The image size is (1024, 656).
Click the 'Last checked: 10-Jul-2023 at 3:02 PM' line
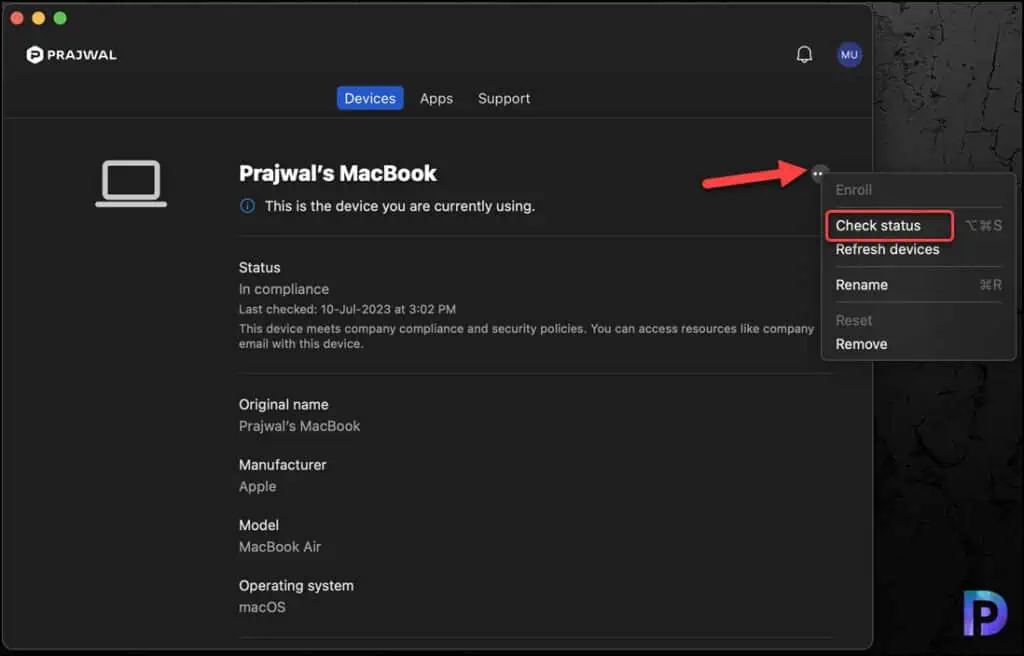(x=347, y=309)
